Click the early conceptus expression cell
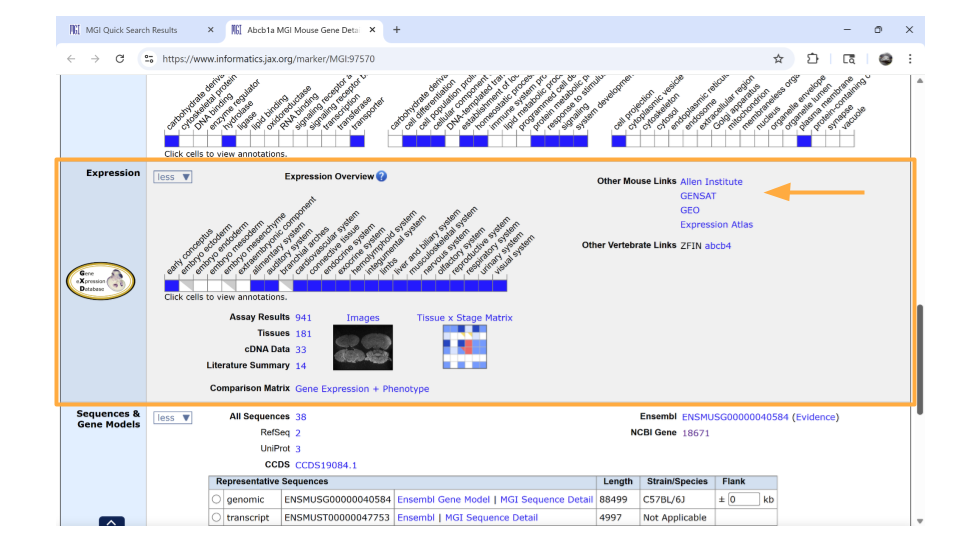The height and width of the screenshot is (540, 960). (171, 285)
